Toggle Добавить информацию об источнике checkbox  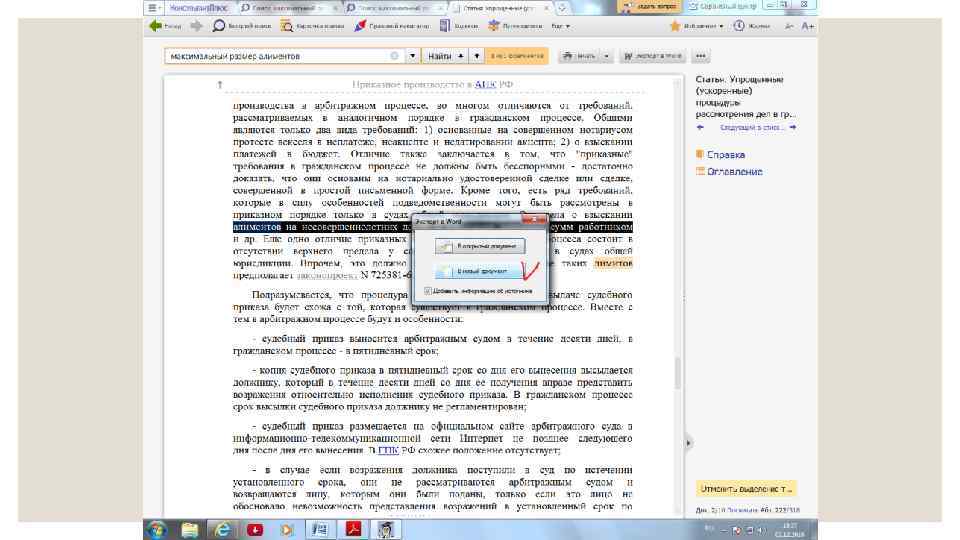[x=428, y=291]
